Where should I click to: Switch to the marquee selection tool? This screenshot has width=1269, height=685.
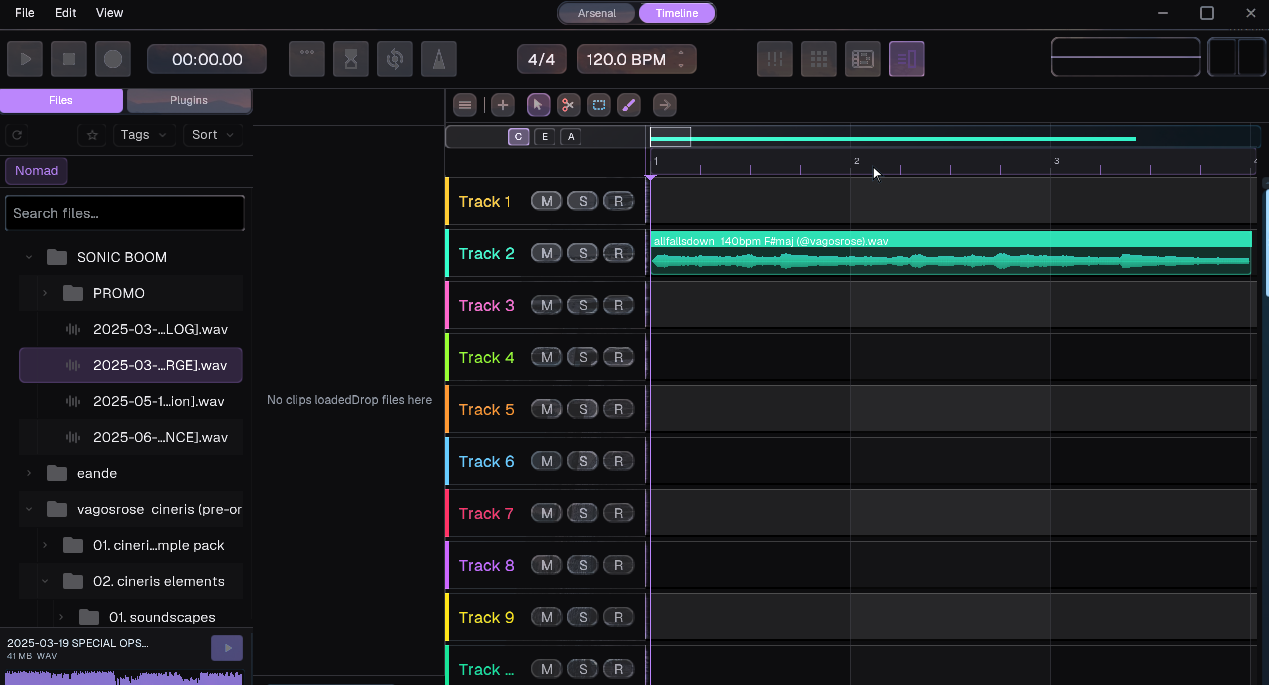[598, 104]
